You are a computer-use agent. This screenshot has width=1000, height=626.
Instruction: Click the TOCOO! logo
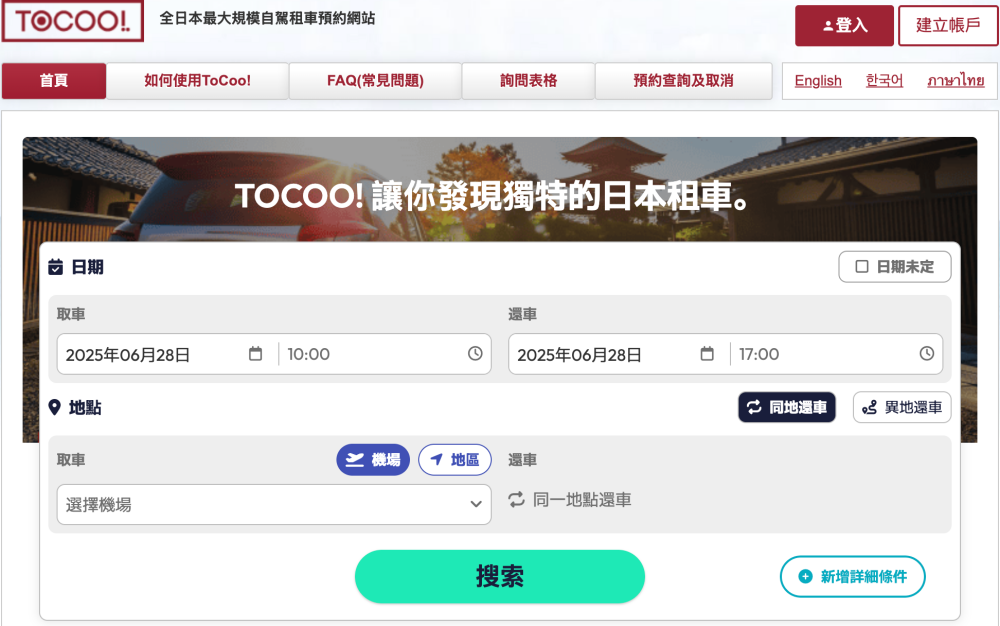pyautogui.click(x=73, y=21)
